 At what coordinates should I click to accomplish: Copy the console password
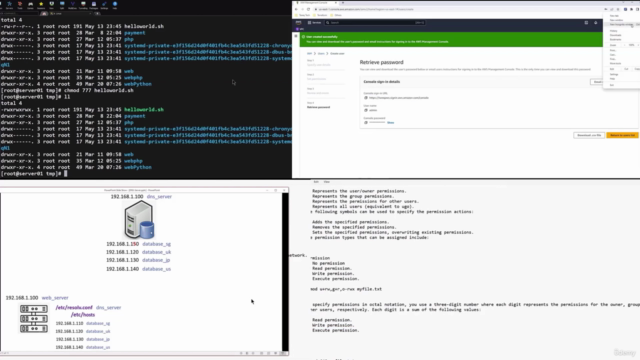click(x=366, y=122)
